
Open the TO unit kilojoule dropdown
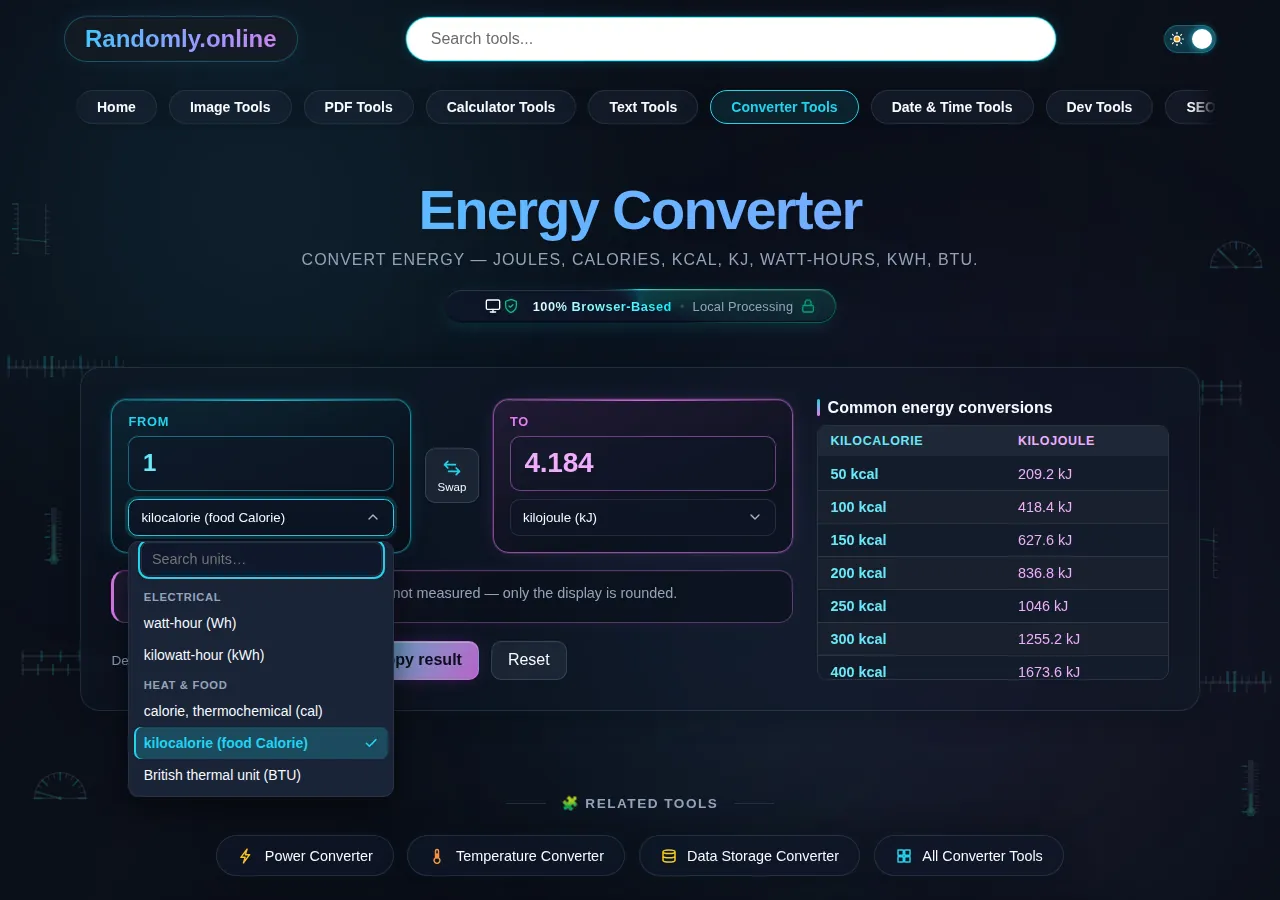[x=643, y=517]
